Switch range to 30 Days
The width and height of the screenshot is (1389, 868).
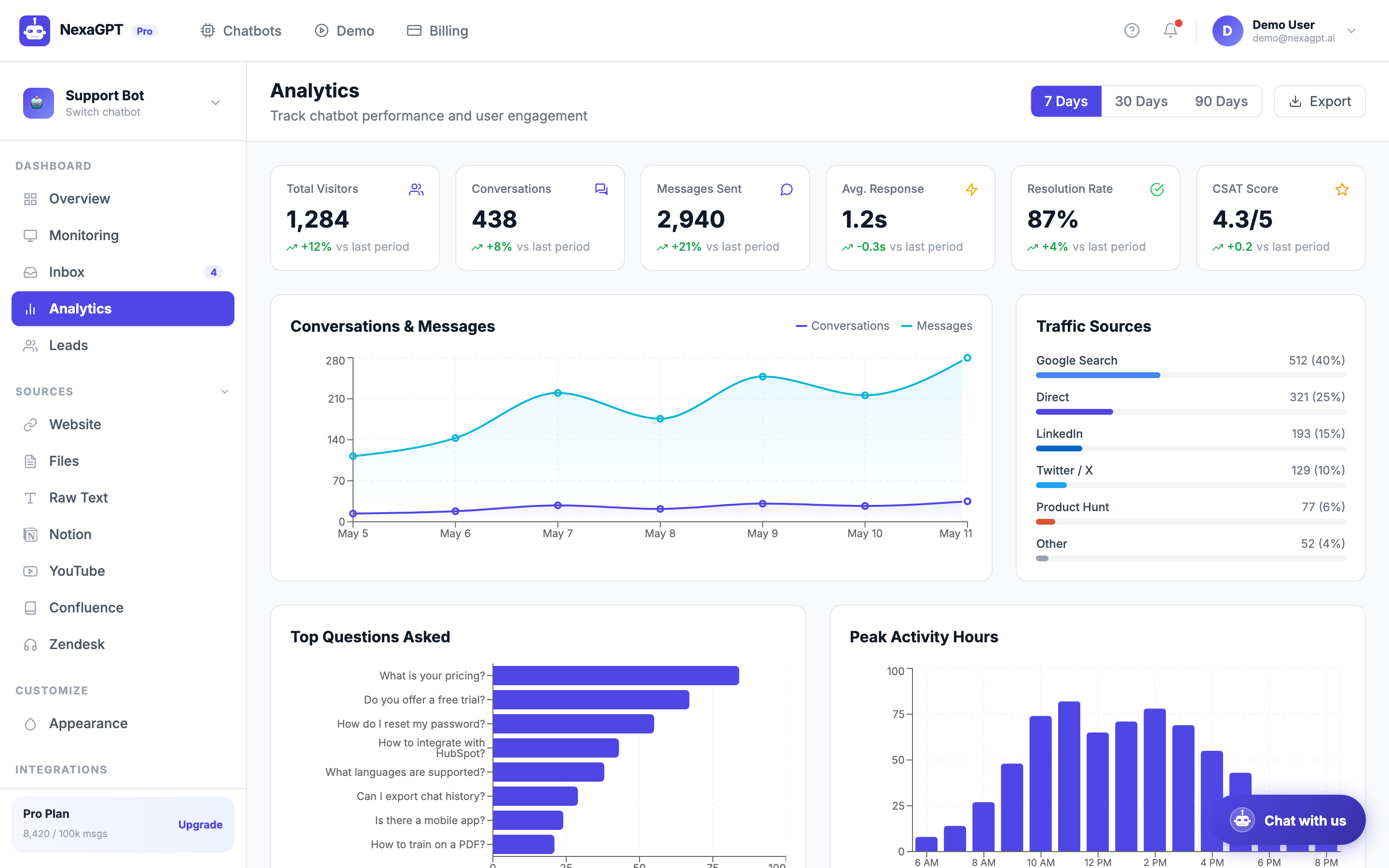(1141, 102)
